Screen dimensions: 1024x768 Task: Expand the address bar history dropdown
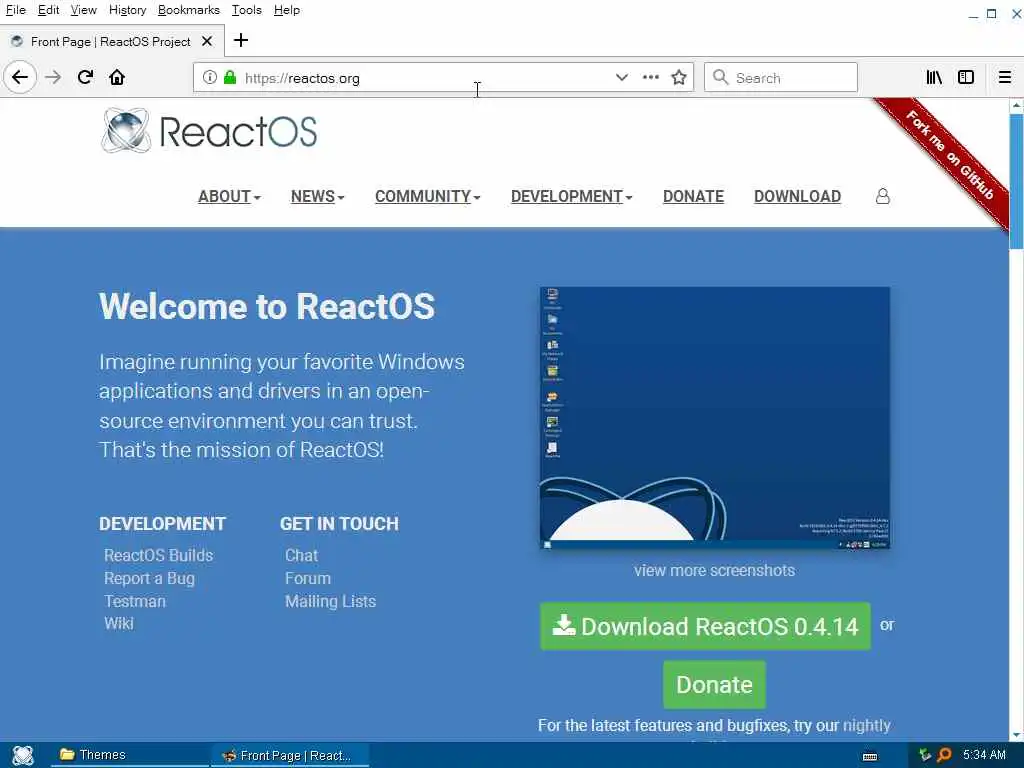click(622, 77)
